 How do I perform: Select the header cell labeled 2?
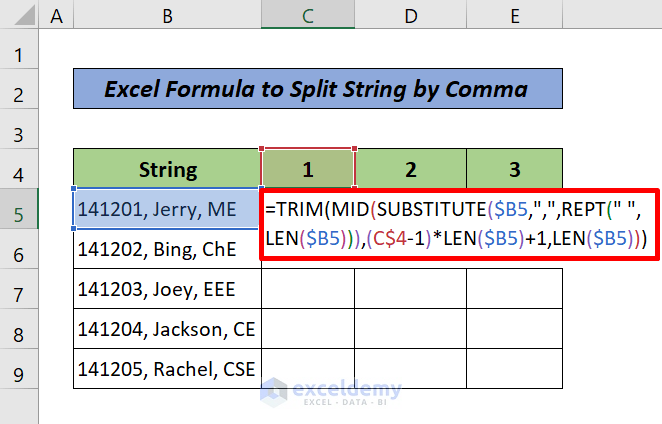point(411,170)
